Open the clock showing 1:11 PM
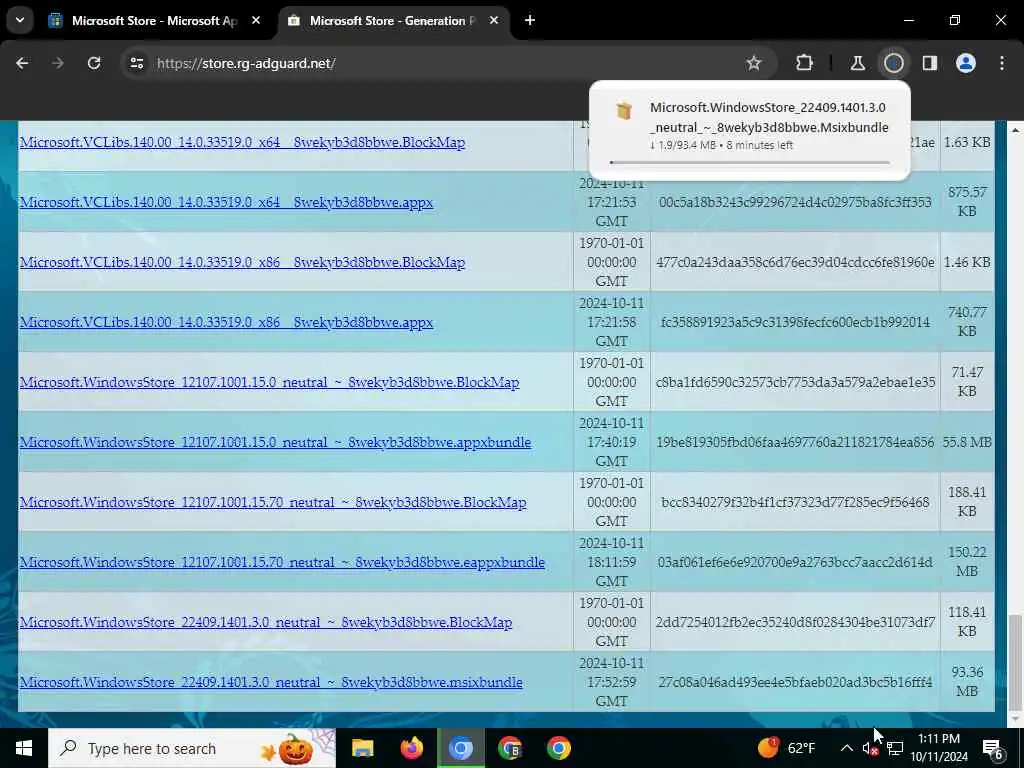Viewport: 1024px width, 768px height. (939, 748)
